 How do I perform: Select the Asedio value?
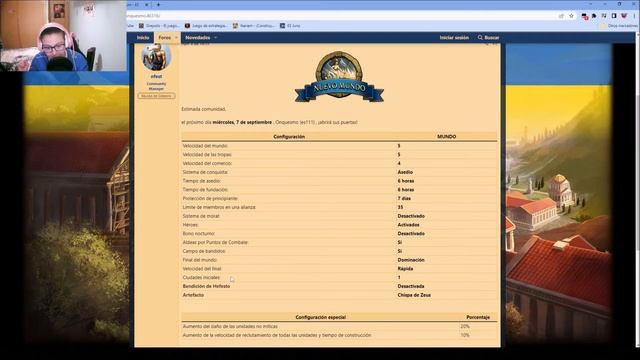[405, 172]
